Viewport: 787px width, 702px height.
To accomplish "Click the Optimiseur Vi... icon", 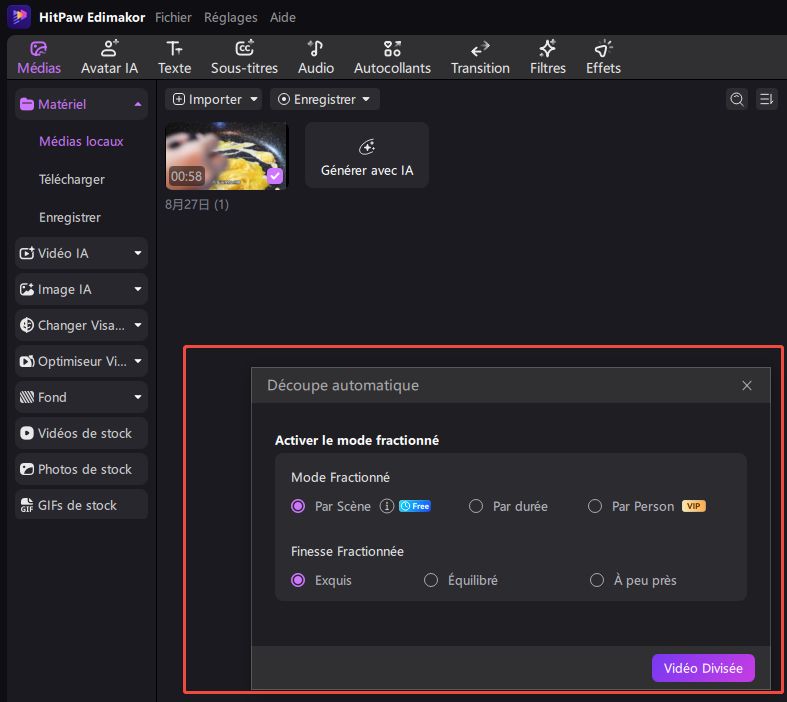I will 27,361.
